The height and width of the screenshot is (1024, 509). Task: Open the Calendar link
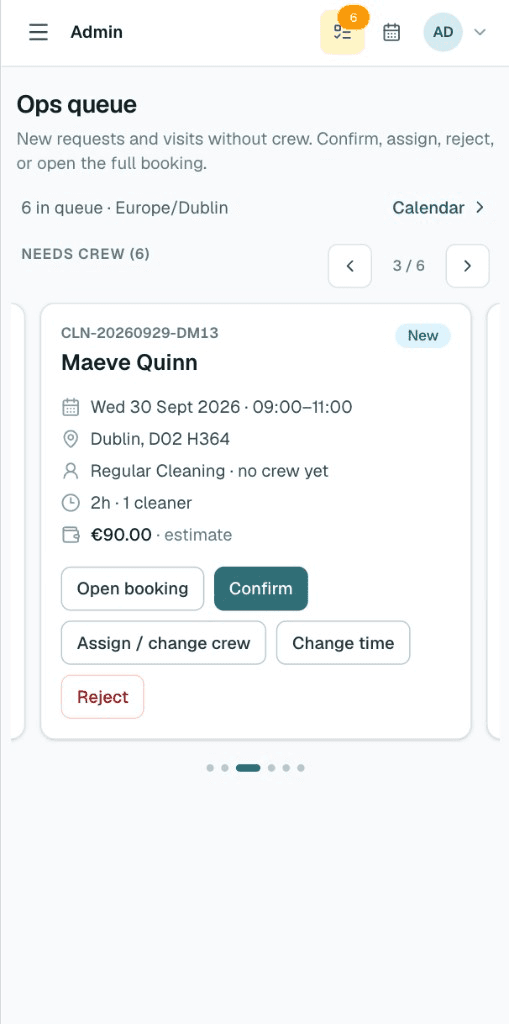pyautogui.click(x=438, y=208)
